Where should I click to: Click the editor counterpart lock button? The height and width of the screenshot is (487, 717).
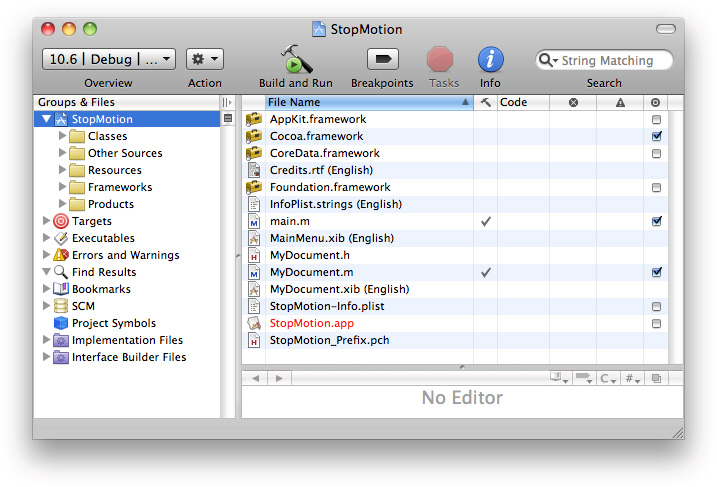(656, 378)
